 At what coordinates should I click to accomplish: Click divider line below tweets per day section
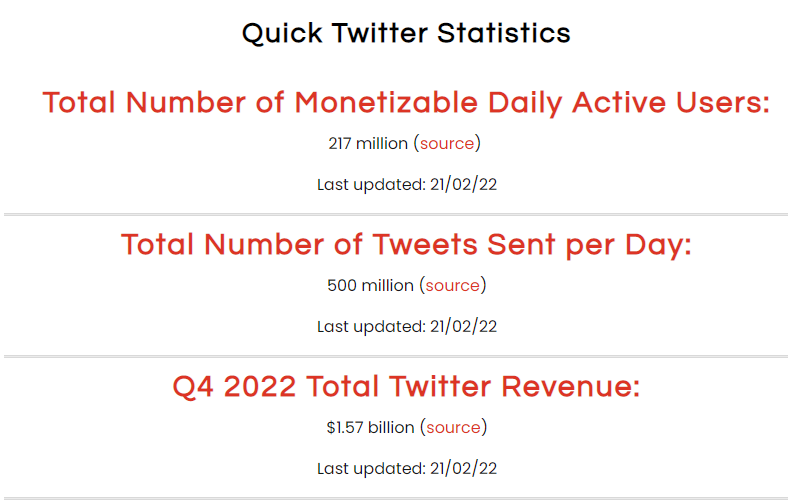tap(396, 356)
